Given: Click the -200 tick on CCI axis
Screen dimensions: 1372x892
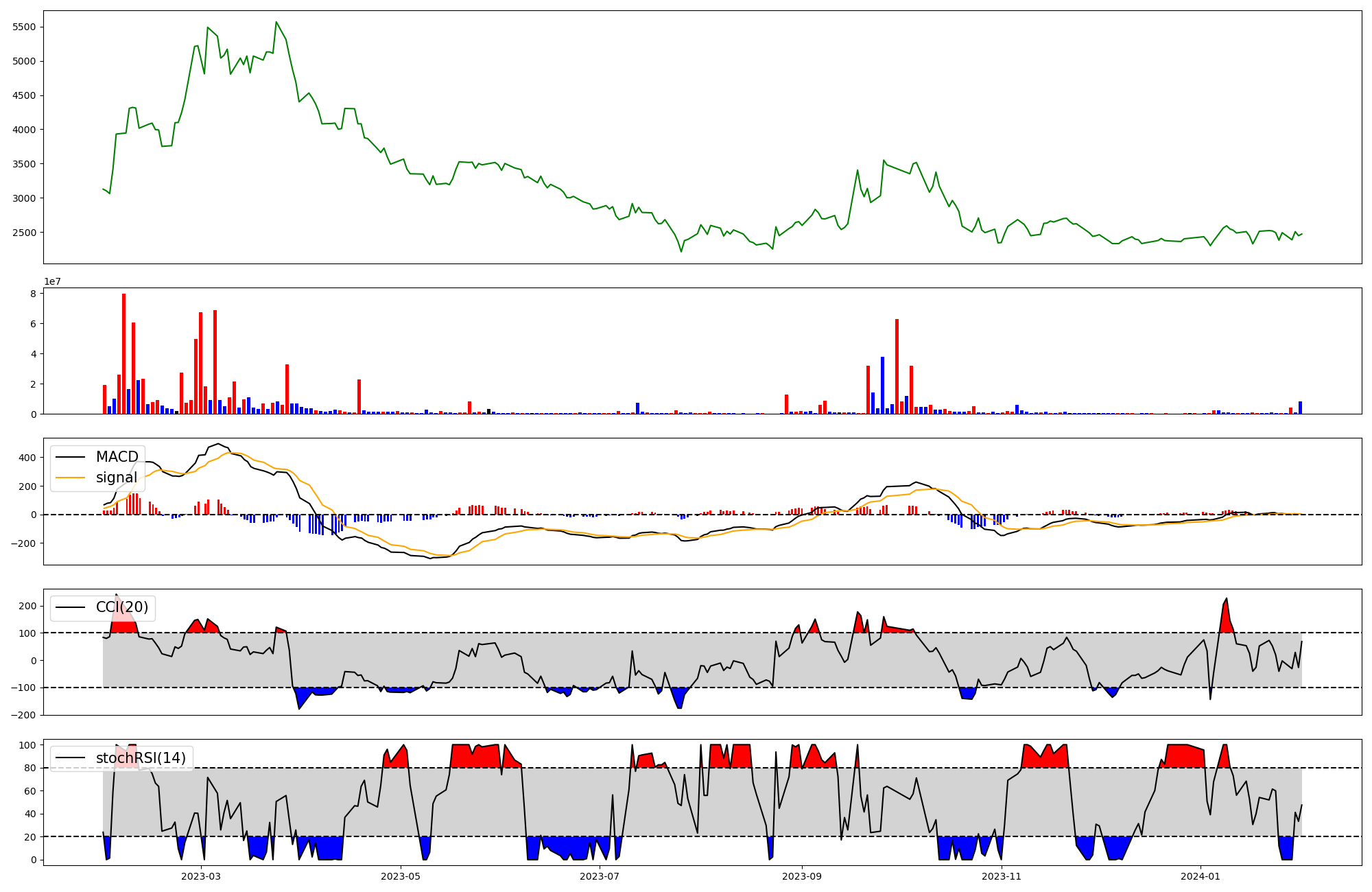Looking at the screenshot, I should coord(25,715).
